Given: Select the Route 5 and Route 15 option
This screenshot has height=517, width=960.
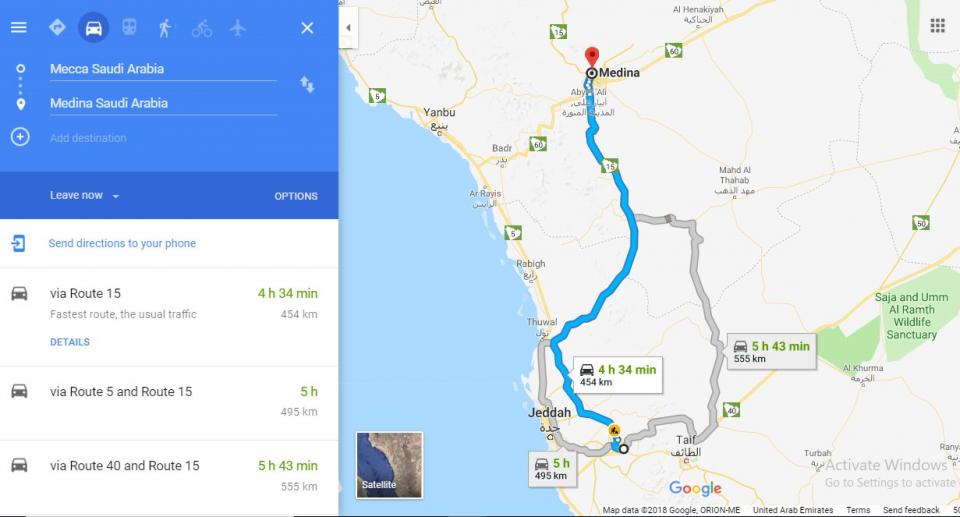Looking at the screenshot, I should click(x=169, y=402).
